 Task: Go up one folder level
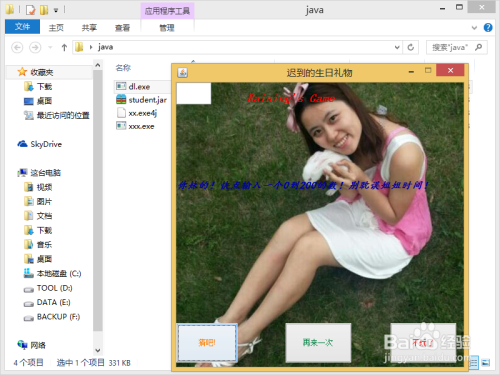pos(64,47)
